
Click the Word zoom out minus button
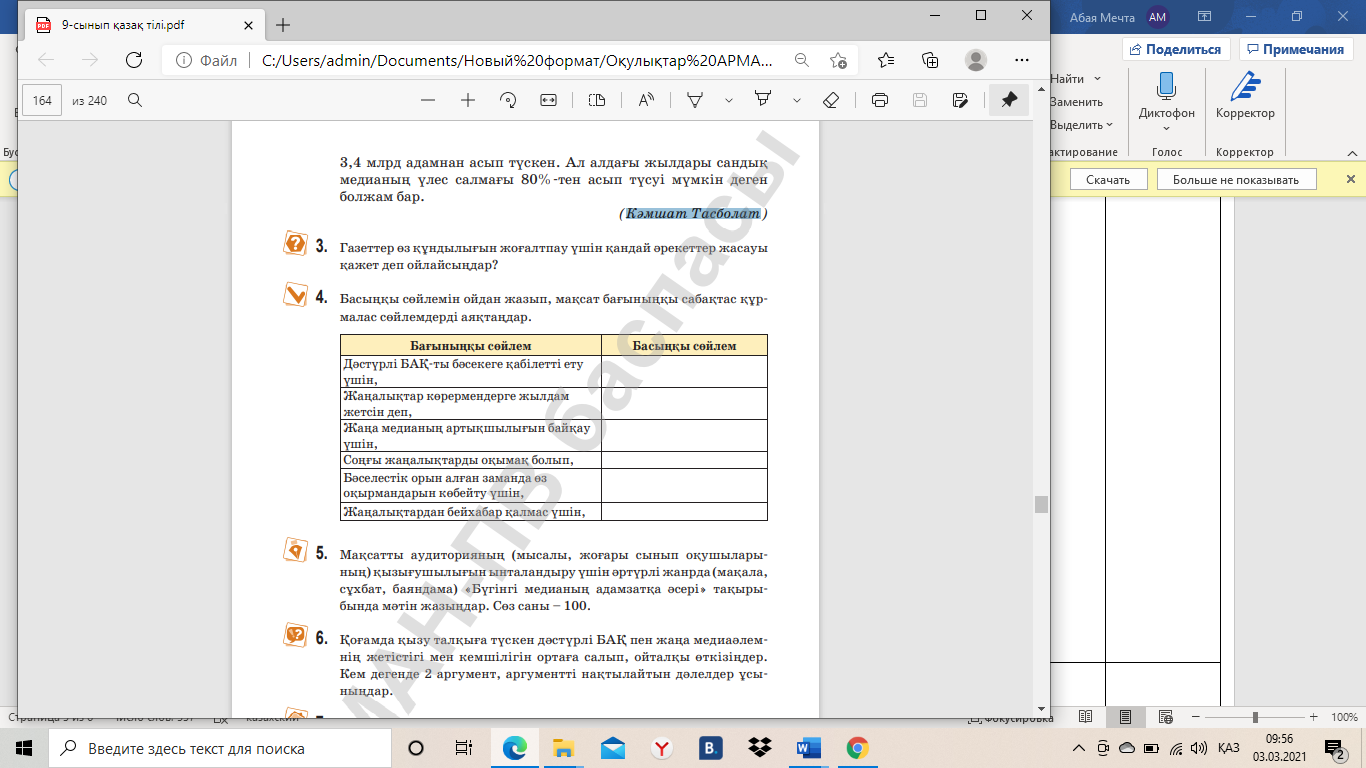point(1196,717)
